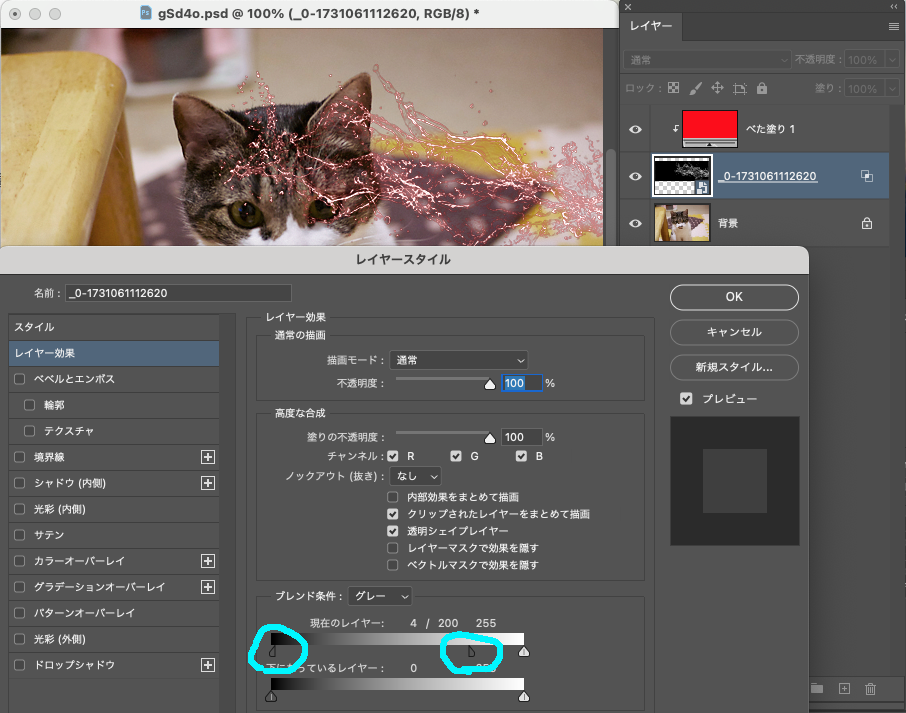Click the lock transparent pixels checkerboard icon
The width and height of the screenshot is (906, 713).
[674, 88]
